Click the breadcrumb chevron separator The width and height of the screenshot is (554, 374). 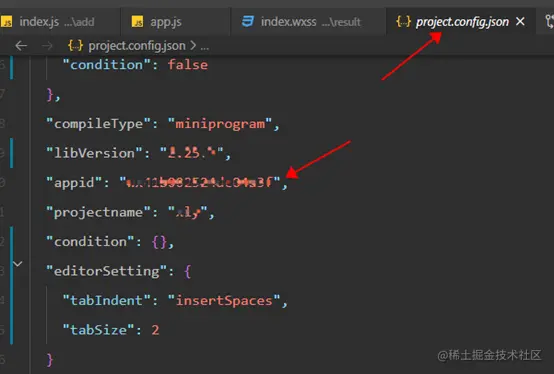click(x=193, y=46)
